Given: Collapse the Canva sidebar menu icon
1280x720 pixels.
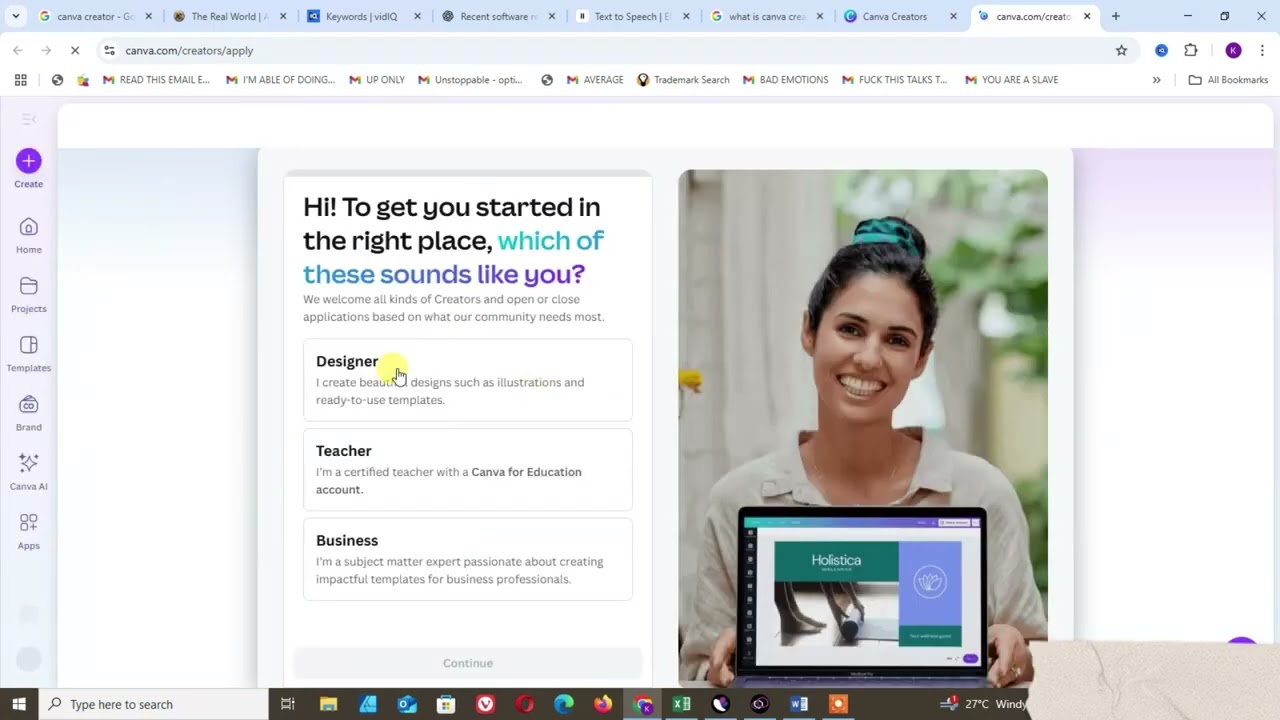Looking at the screenshot, I should 28,119.
